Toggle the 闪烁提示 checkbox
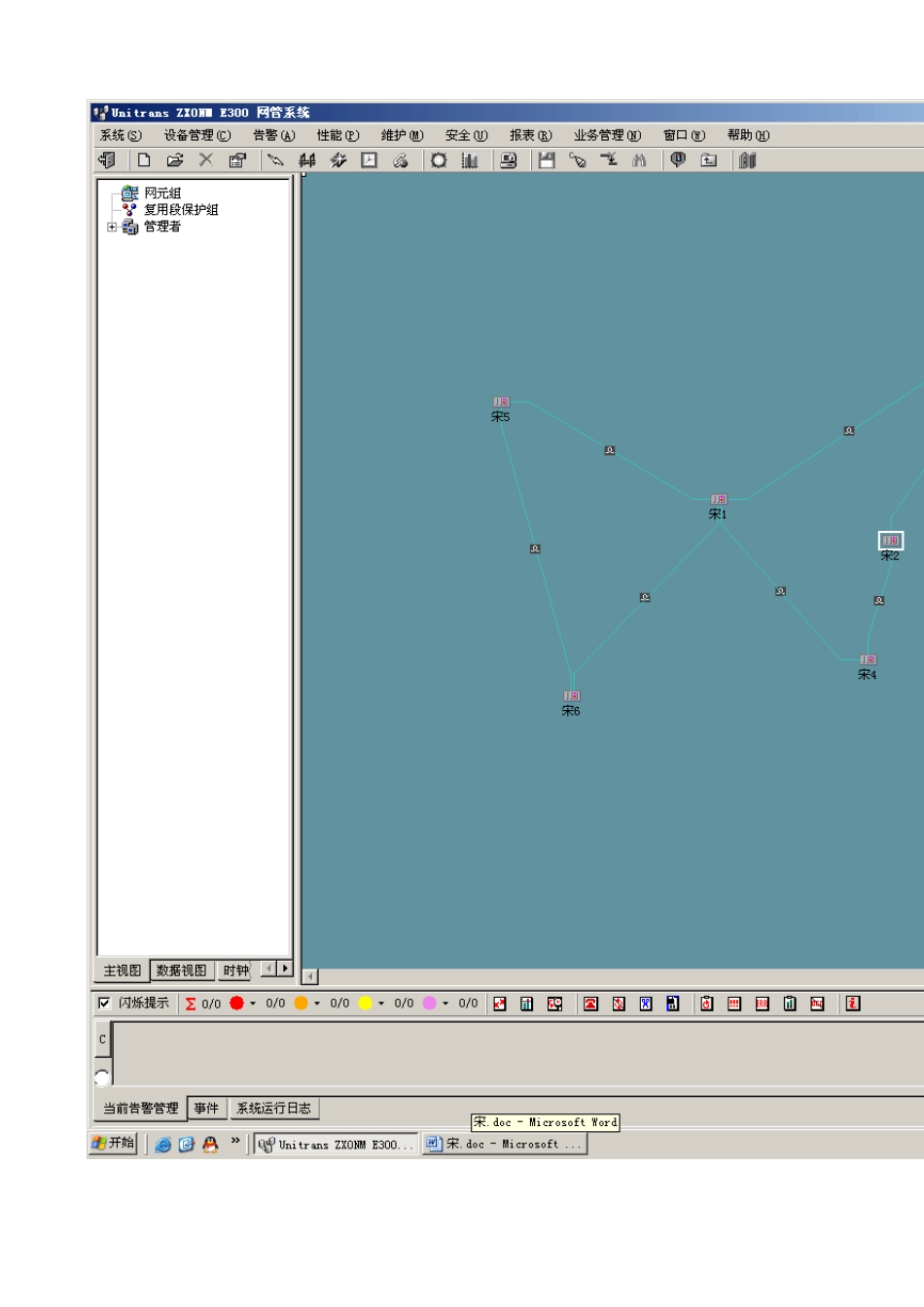Screen dimensions: 924x1307 [x=104, y=1003]
